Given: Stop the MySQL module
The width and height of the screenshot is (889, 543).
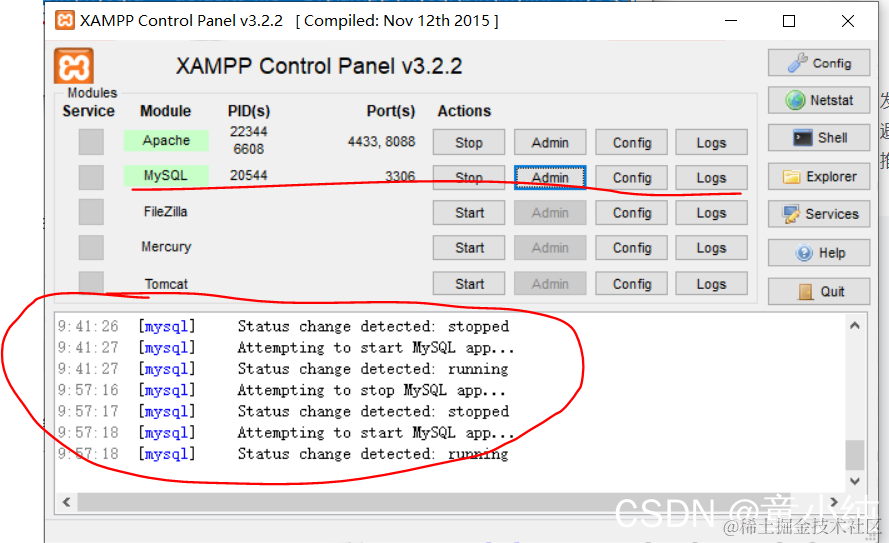Looking at the screenshot, I should click(x=469, y=177).
